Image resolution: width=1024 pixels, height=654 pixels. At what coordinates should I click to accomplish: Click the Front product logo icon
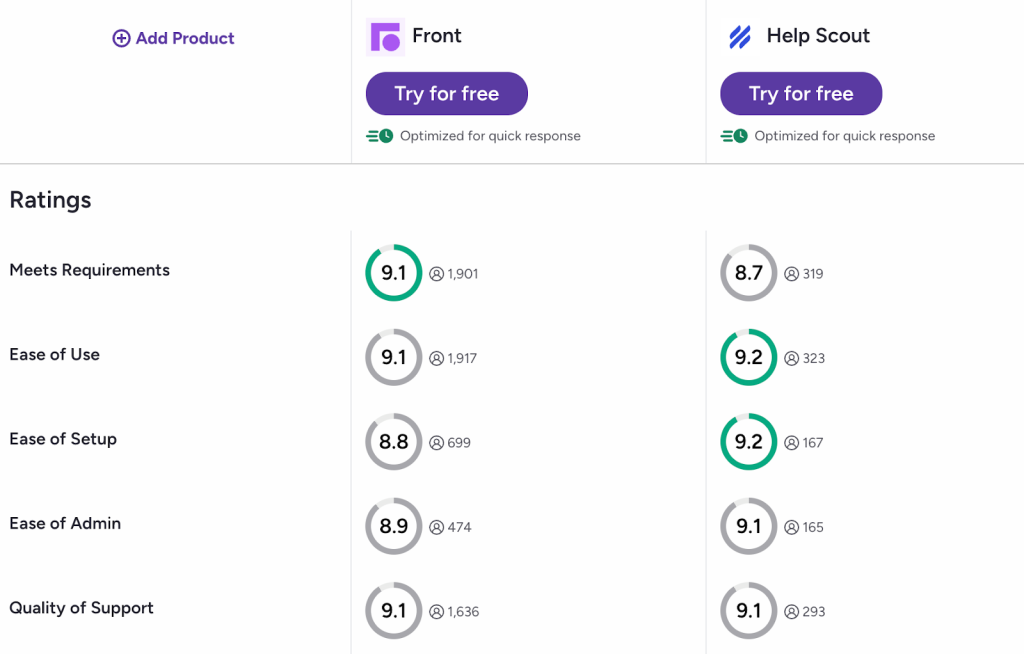[383, 35]
